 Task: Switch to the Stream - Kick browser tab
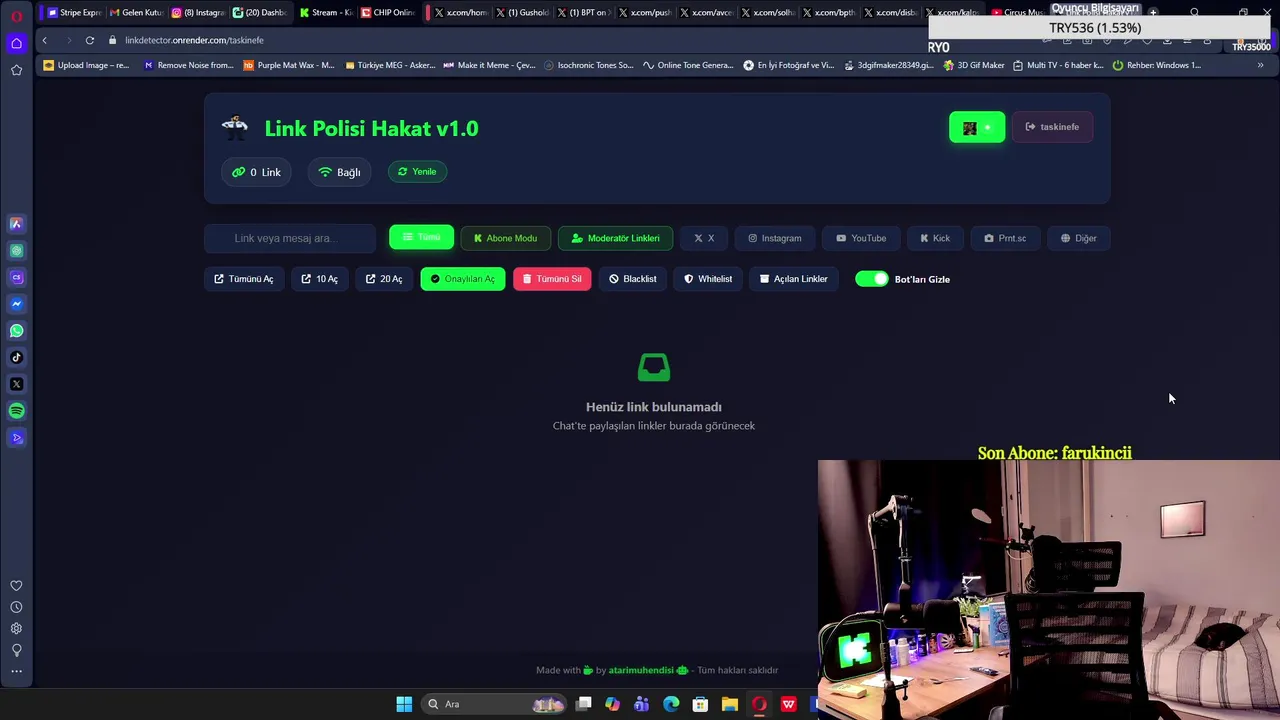click(x=326, y=12)
